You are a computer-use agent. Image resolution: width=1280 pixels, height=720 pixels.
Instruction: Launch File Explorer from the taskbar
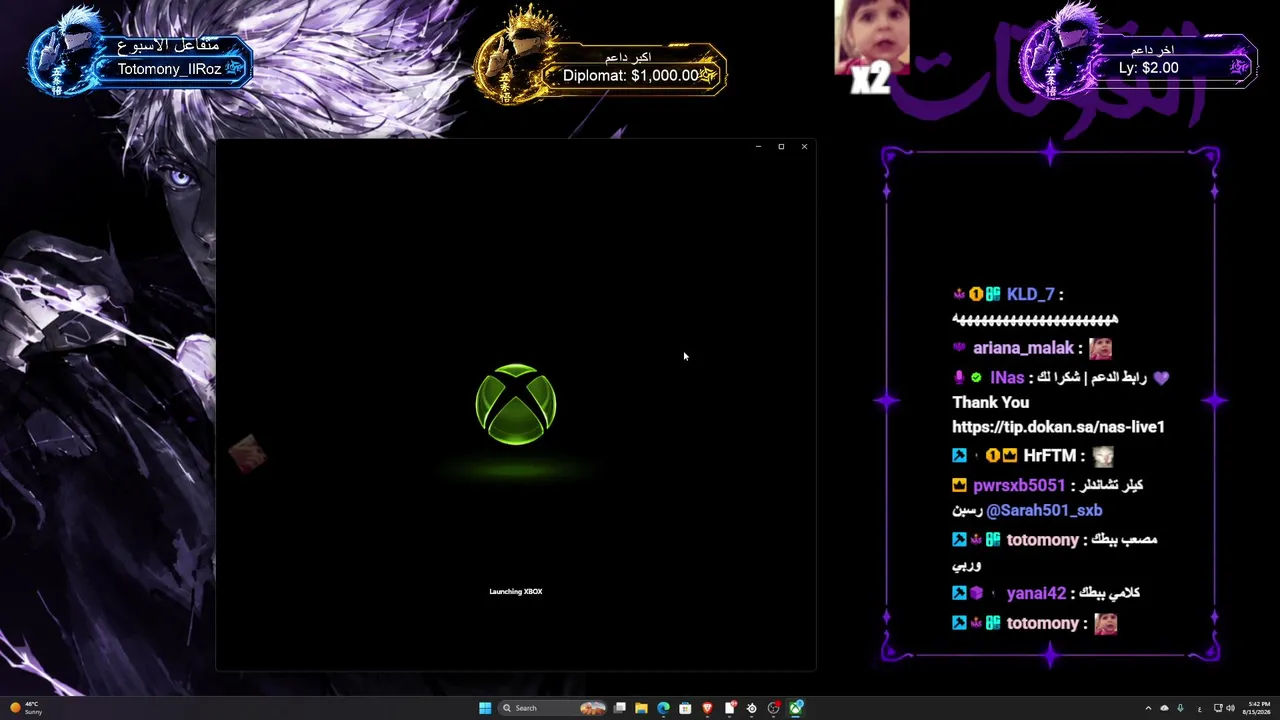point(641,708)
